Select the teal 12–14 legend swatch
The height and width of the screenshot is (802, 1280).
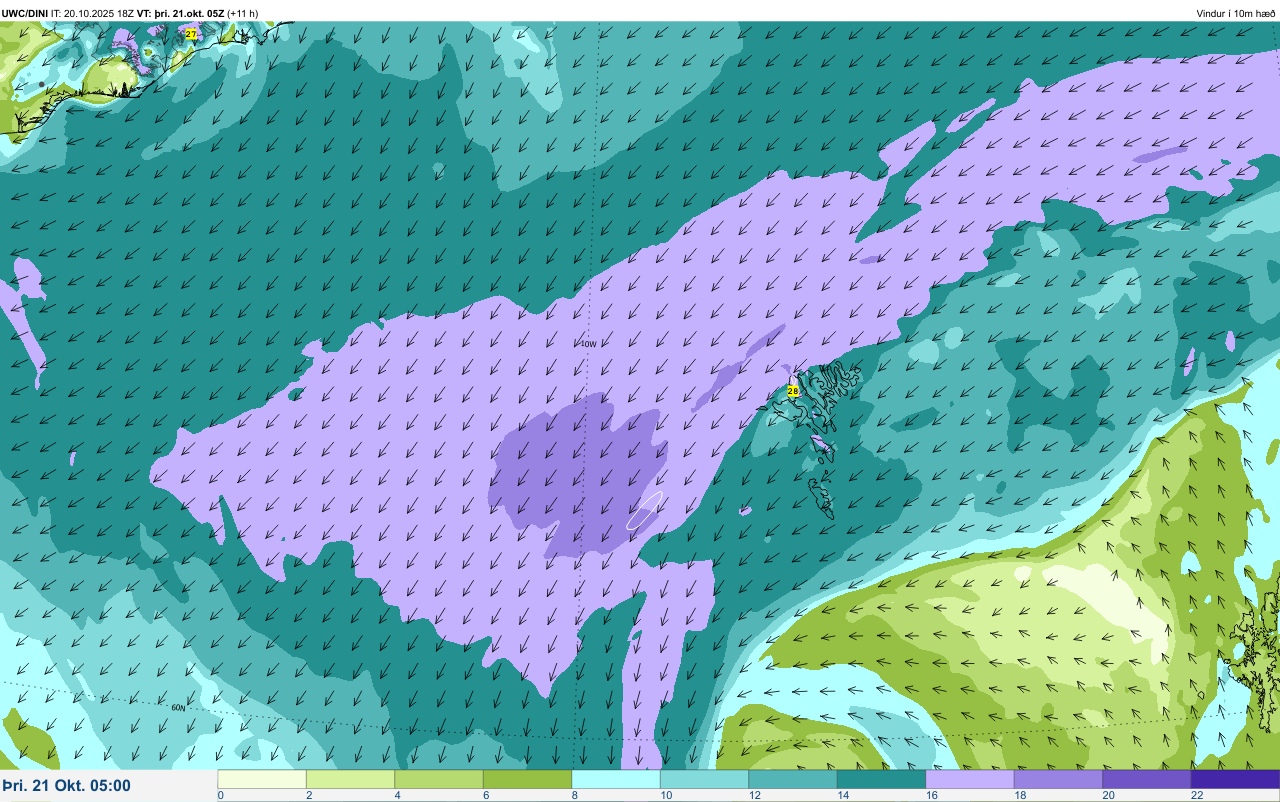793,779
